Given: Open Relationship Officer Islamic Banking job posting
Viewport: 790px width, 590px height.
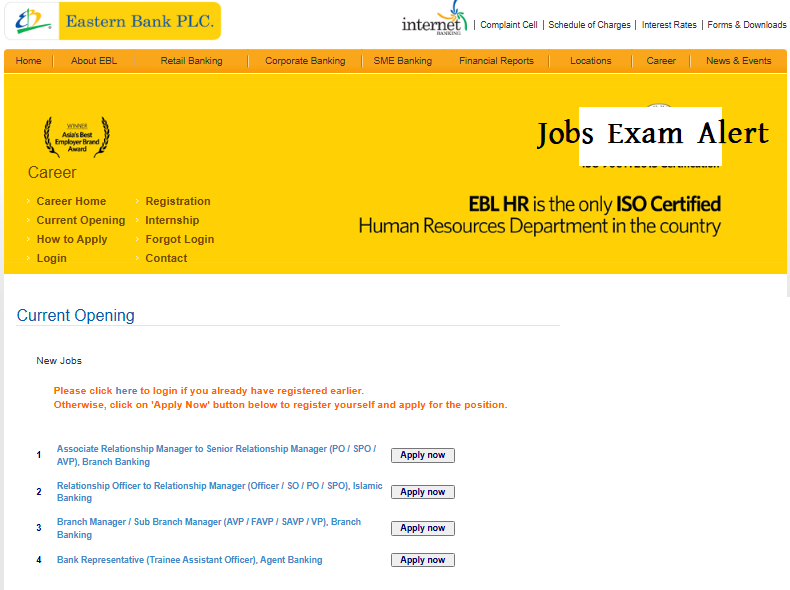Looking at the screenshot, I should pos(220,491).
